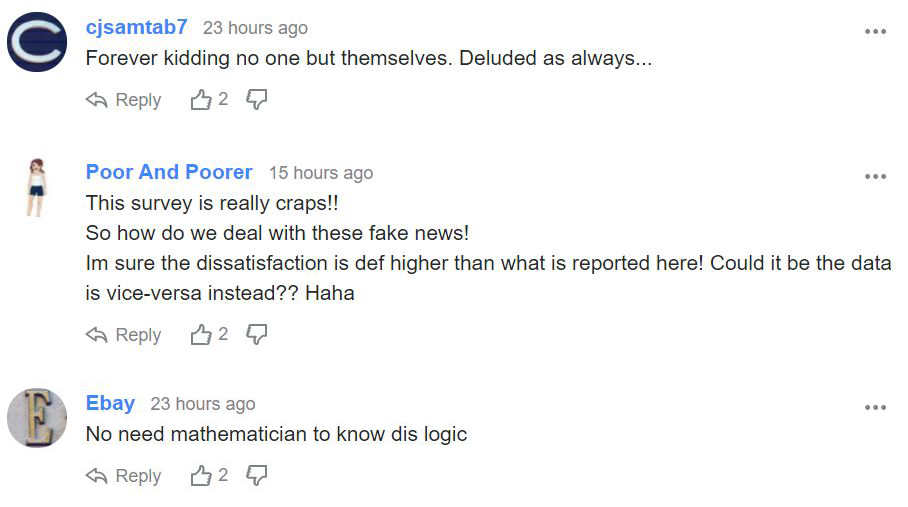Dislike cjsamtab7's comment with thumbs down

[257, 100]
